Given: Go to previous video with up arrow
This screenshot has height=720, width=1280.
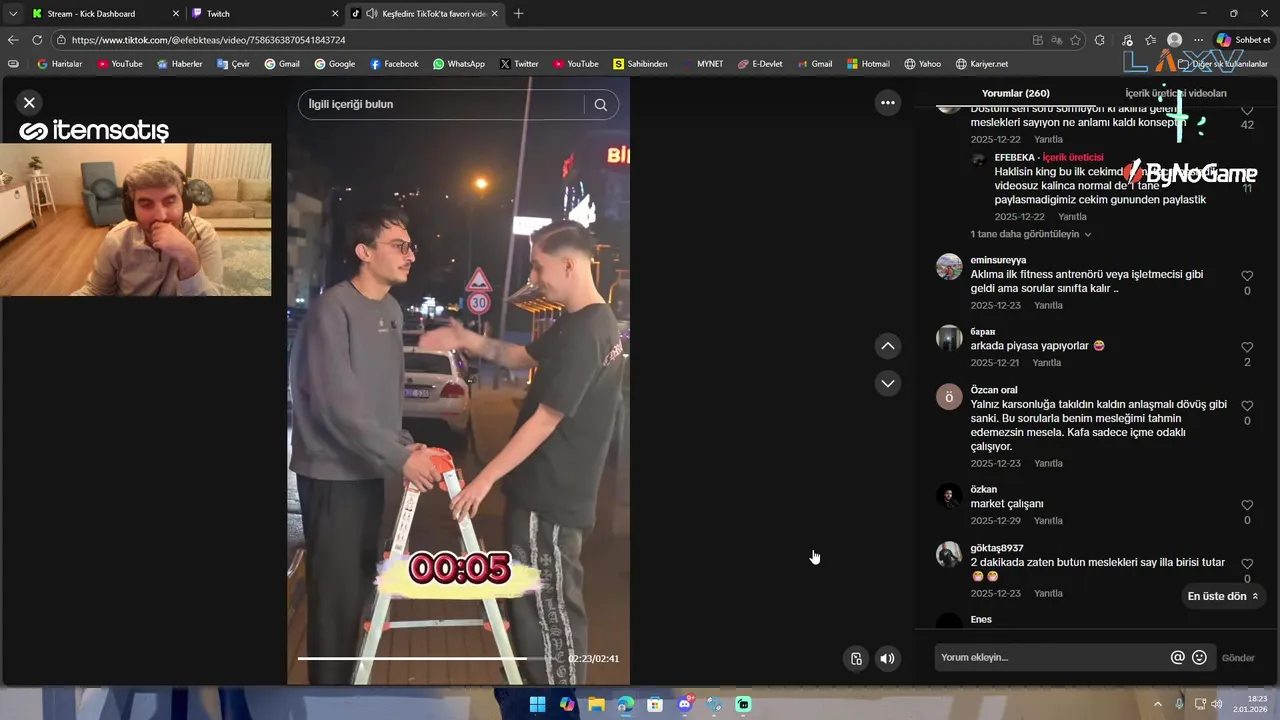Looking at the screenshot, I should (x=887, y=346).
